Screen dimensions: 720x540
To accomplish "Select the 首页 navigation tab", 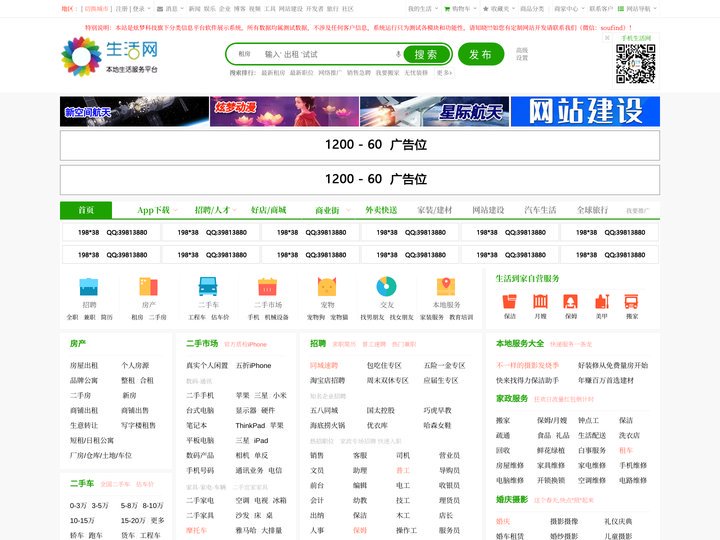I will (86, 210).
